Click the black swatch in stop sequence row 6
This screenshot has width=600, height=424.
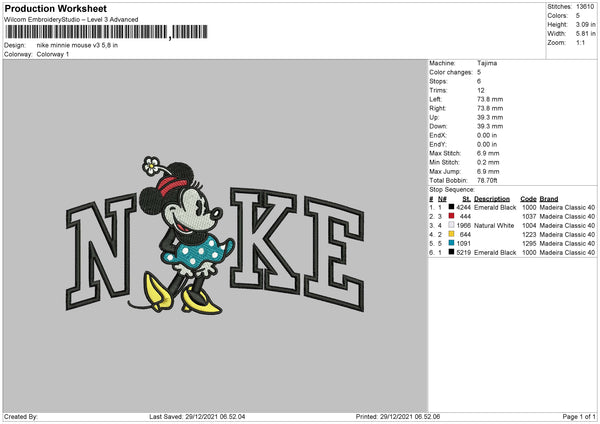click(x=452, y=252)
